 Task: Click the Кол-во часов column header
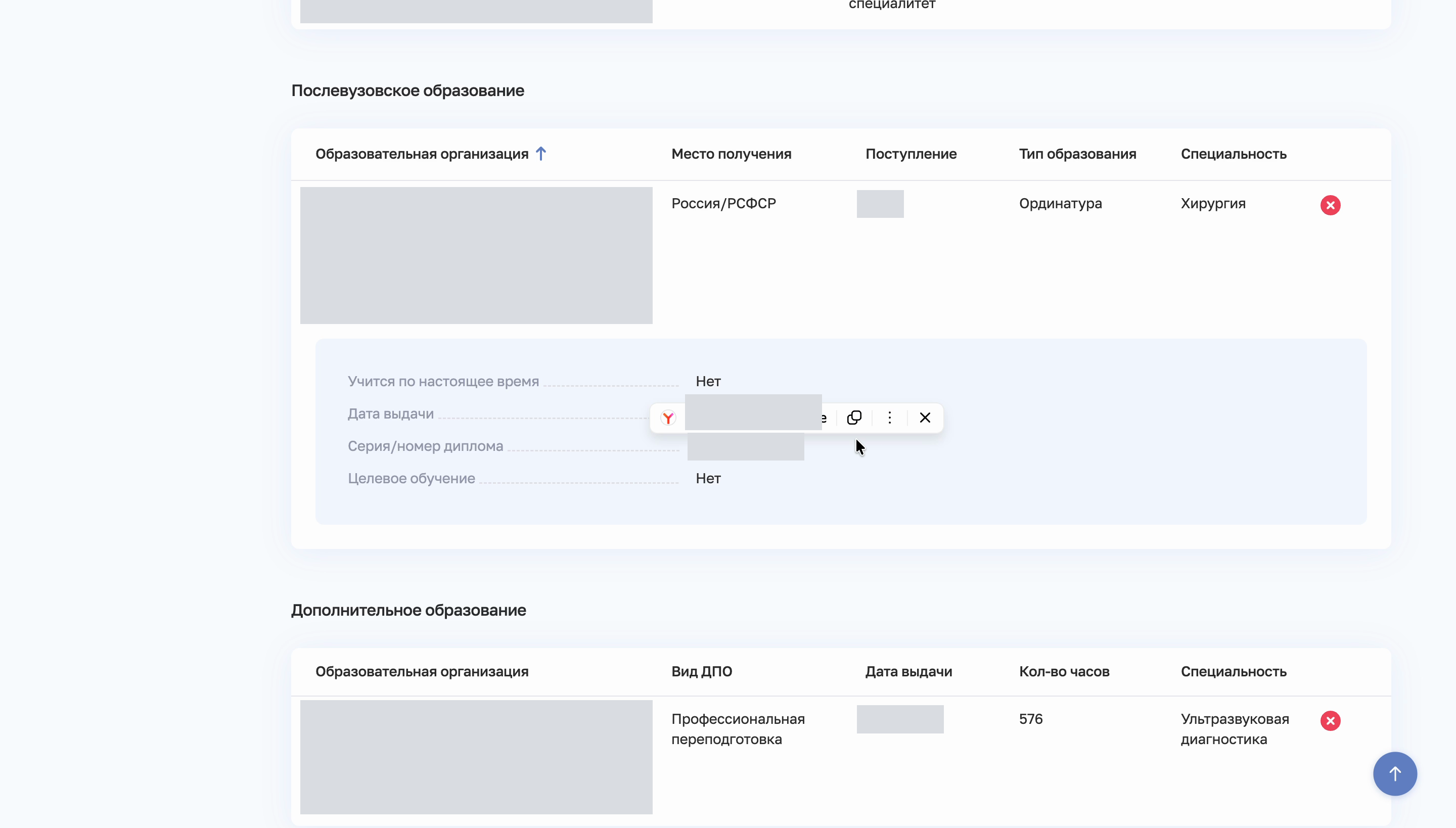pyautogui.click(x=1064, y=672)
